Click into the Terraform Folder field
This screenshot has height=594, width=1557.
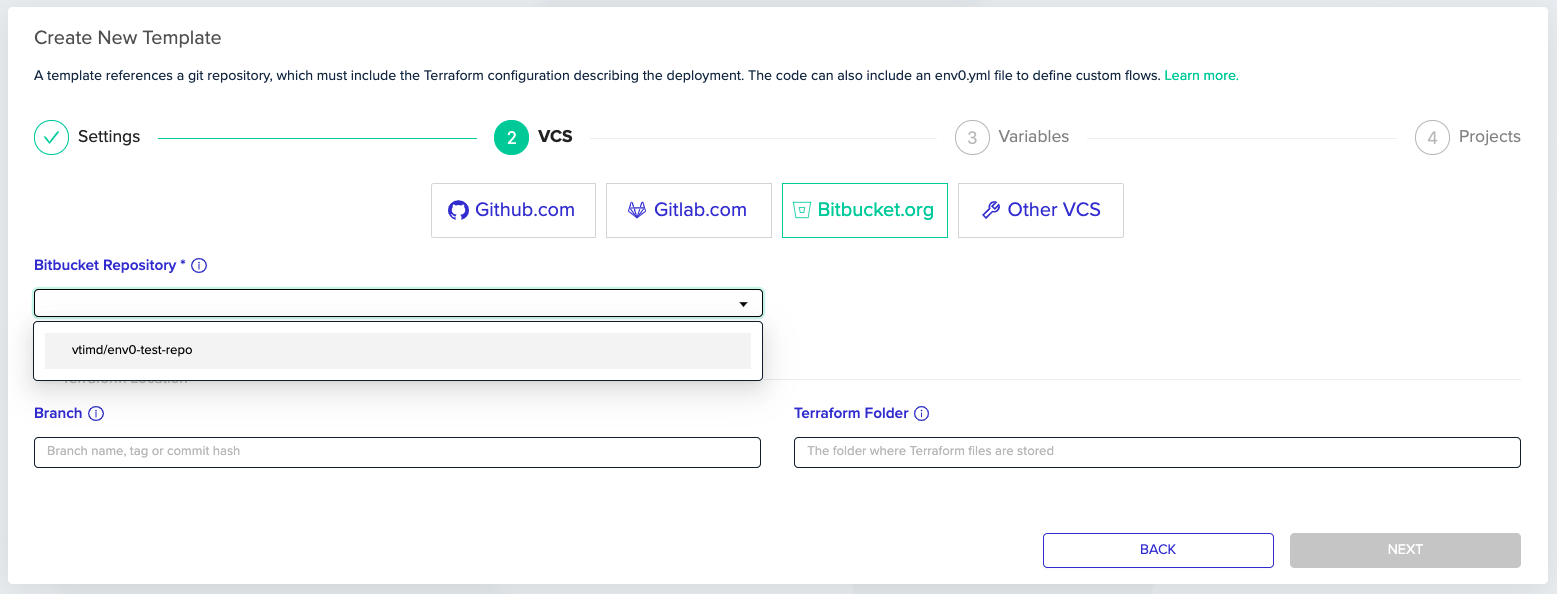(x=1157, y=452)
